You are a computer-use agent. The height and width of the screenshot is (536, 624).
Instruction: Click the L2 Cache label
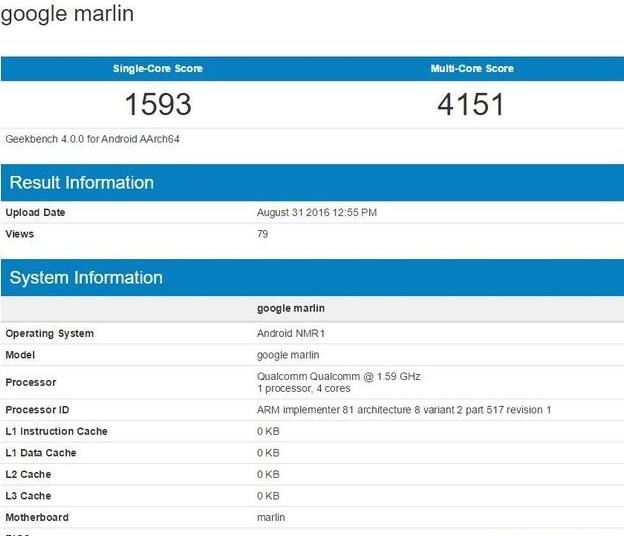[28, 474]
